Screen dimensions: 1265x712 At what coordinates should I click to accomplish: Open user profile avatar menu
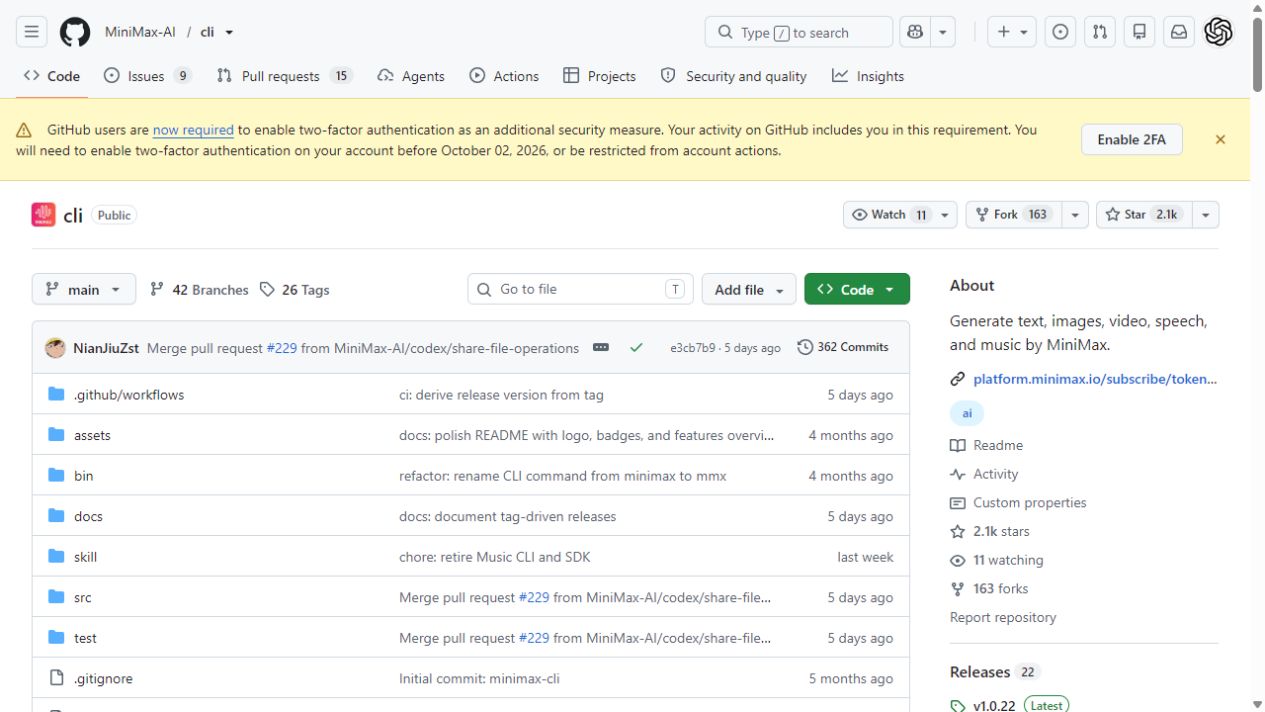1218,32
